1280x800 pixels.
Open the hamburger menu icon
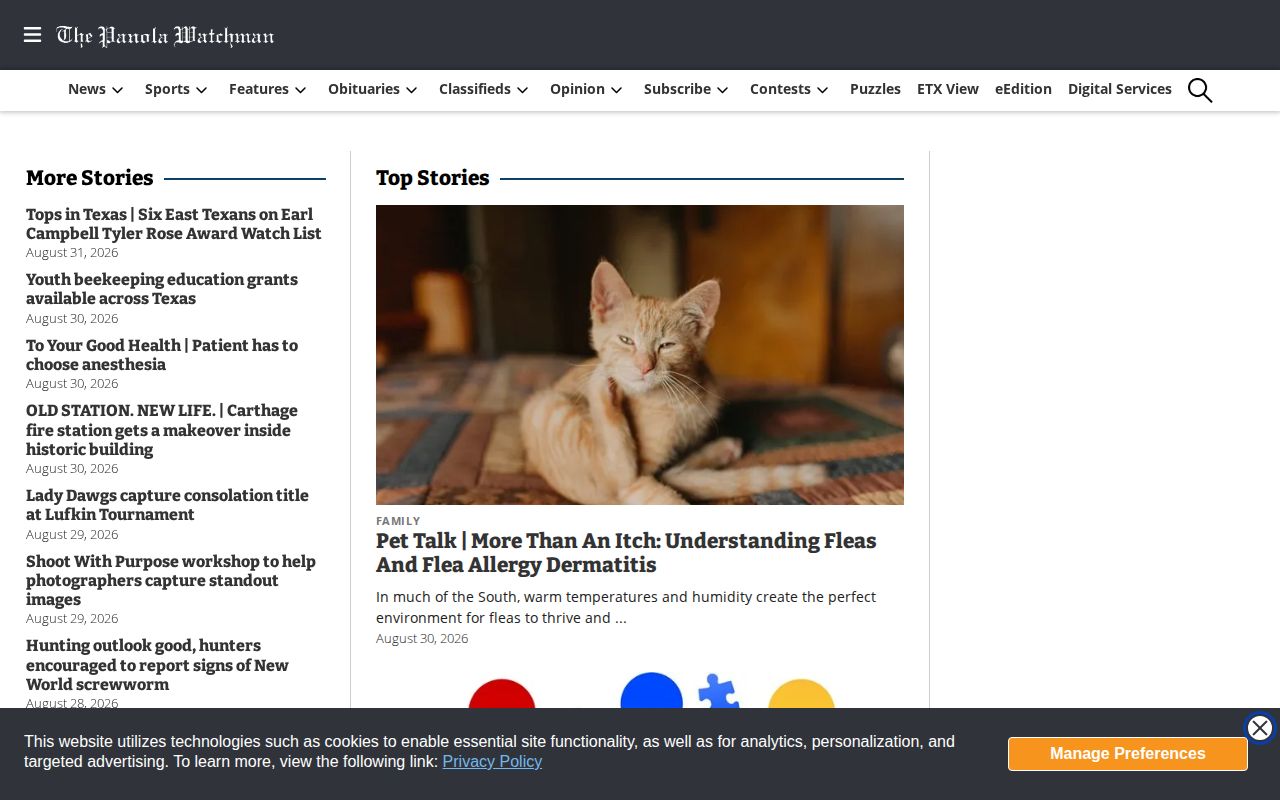(x=33, y=35)
